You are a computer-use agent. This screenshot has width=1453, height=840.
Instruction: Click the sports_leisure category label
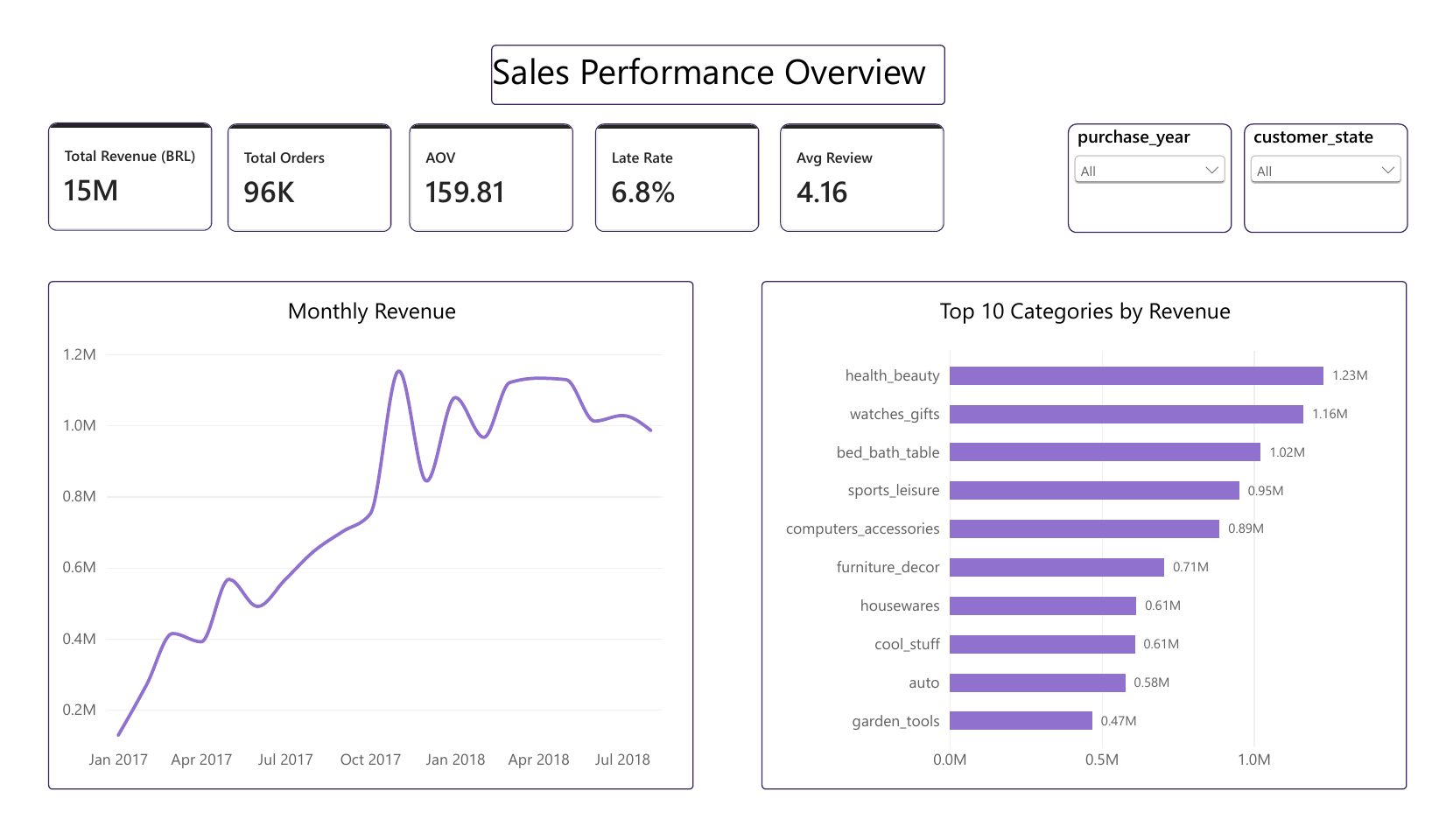(893, 490)
